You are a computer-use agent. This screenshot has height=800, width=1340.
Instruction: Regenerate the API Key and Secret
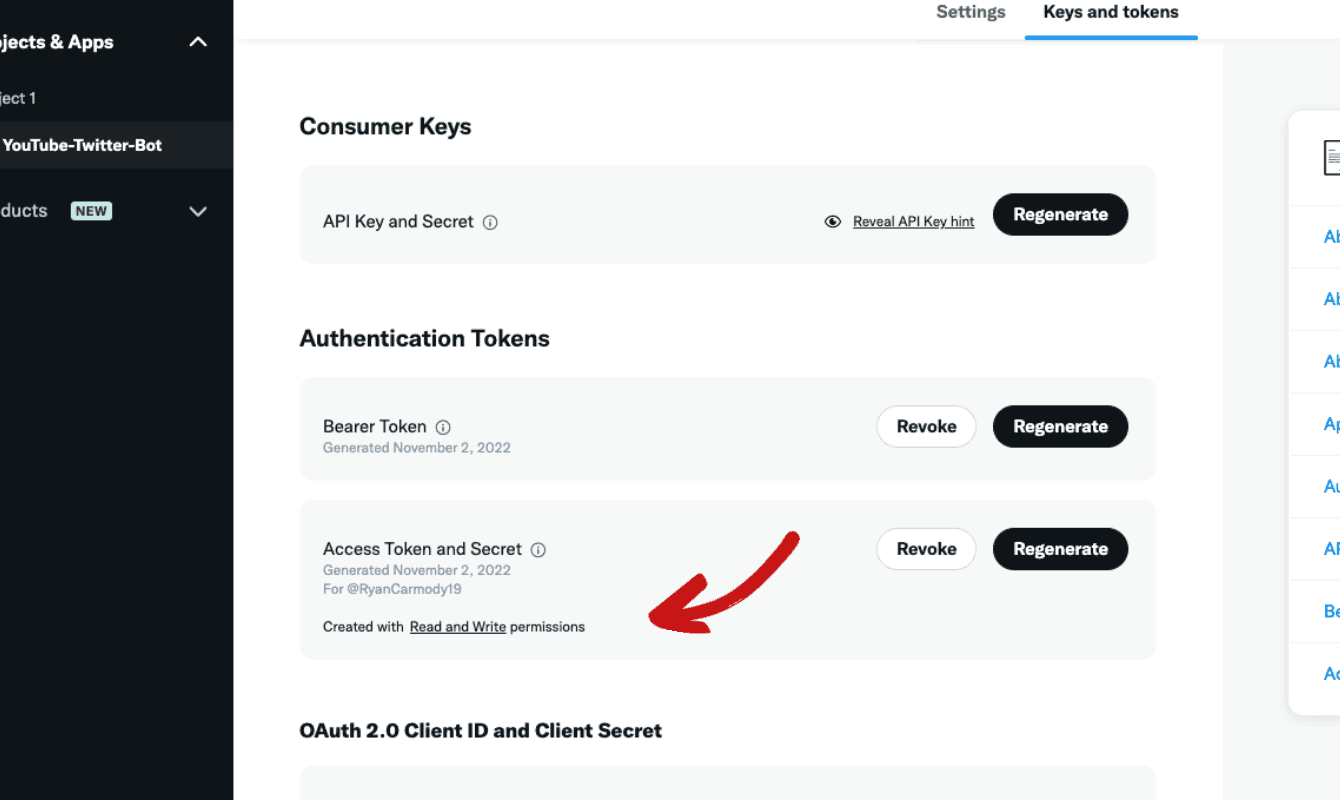[x=1060, y=215]
